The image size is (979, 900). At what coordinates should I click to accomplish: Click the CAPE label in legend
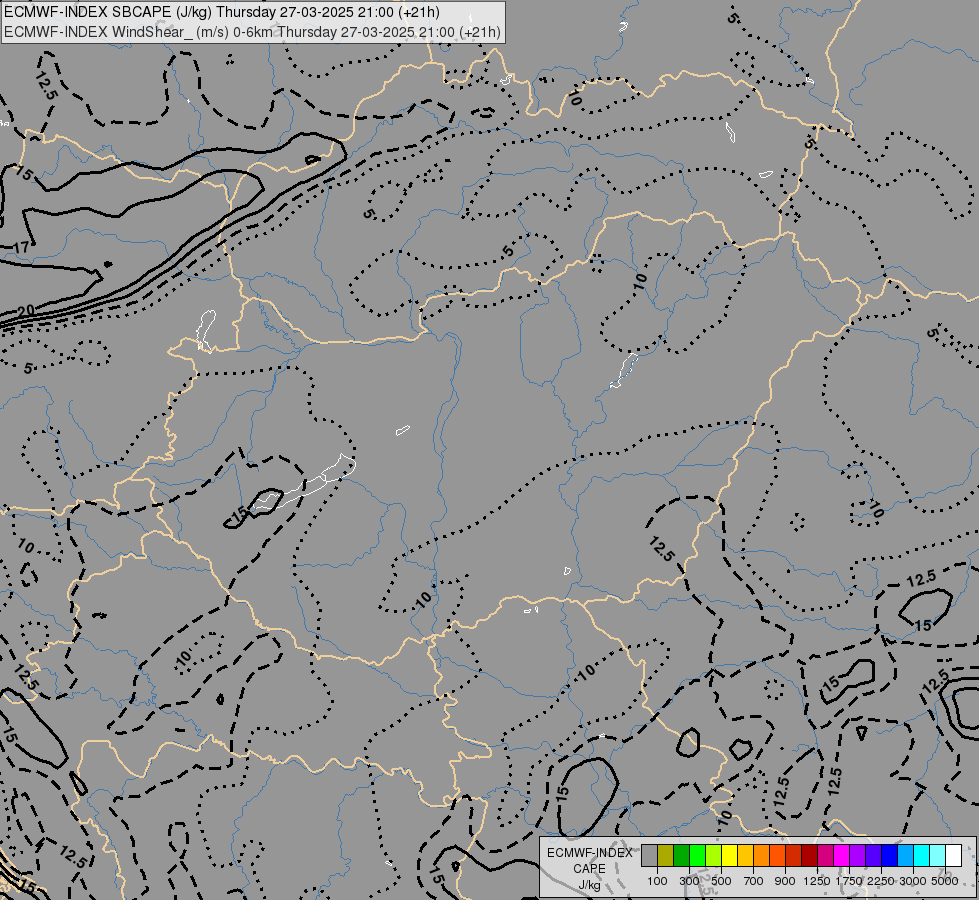589,869
